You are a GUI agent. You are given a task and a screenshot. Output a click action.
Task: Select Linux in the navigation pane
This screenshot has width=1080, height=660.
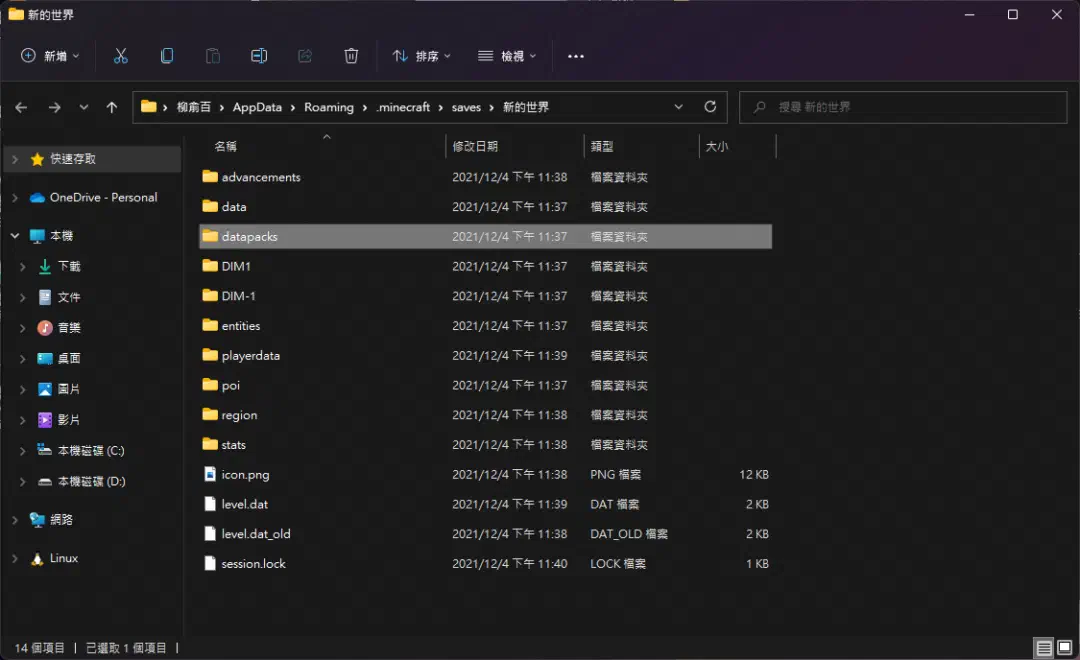click(63, 558)
